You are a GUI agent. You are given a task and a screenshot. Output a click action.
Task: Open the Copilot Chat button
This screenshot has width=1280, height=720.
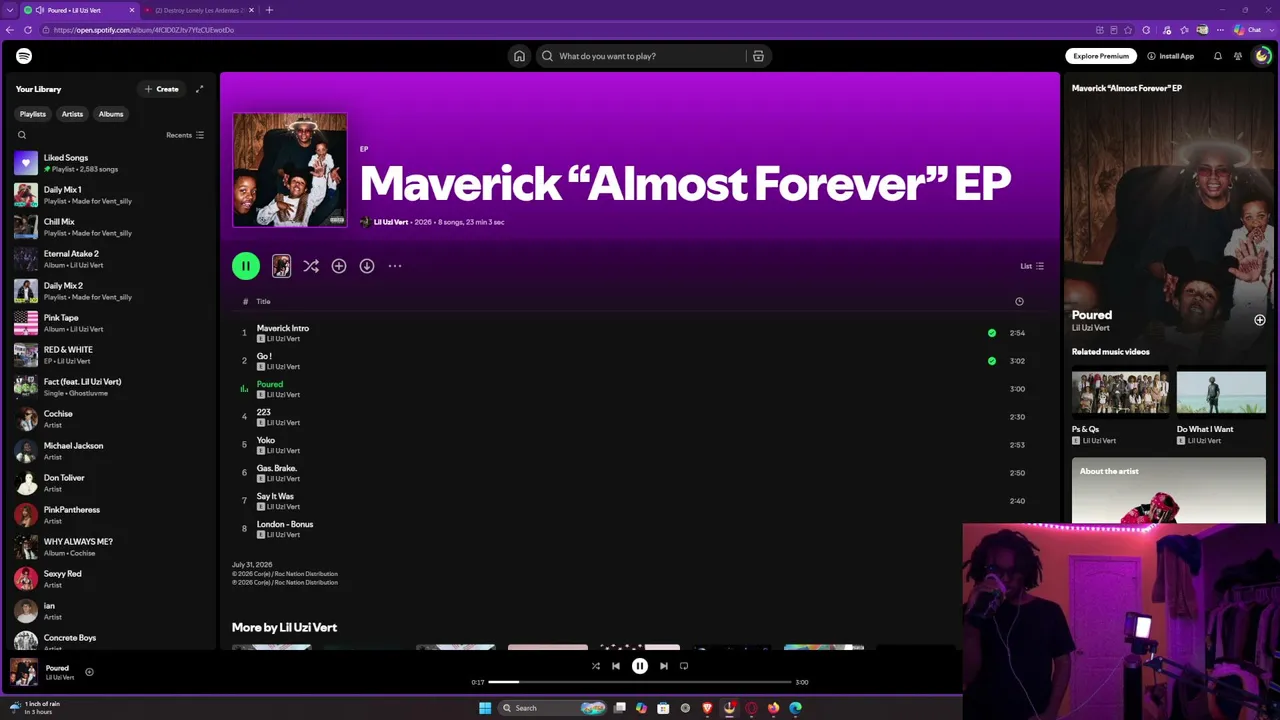coord(1249,30)
